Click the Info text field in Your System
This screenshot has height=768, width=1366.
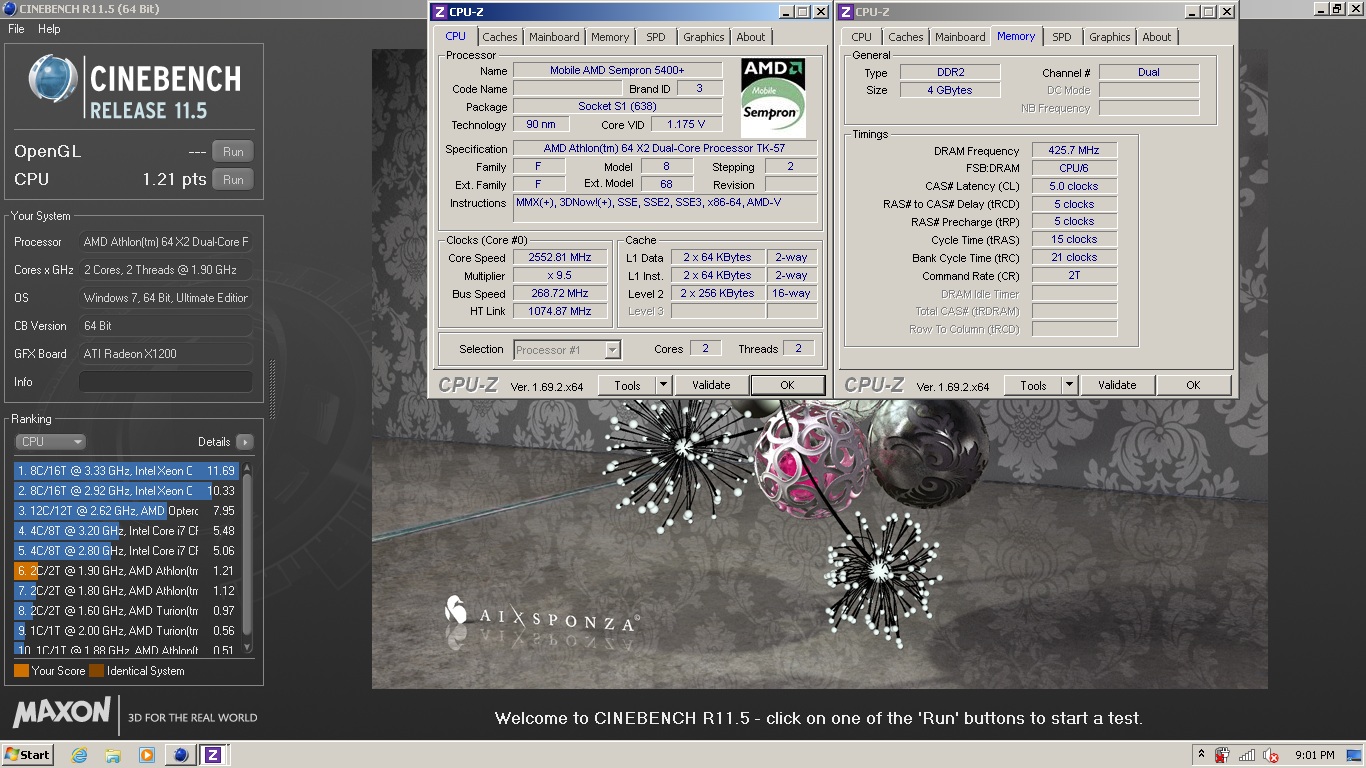166,382
